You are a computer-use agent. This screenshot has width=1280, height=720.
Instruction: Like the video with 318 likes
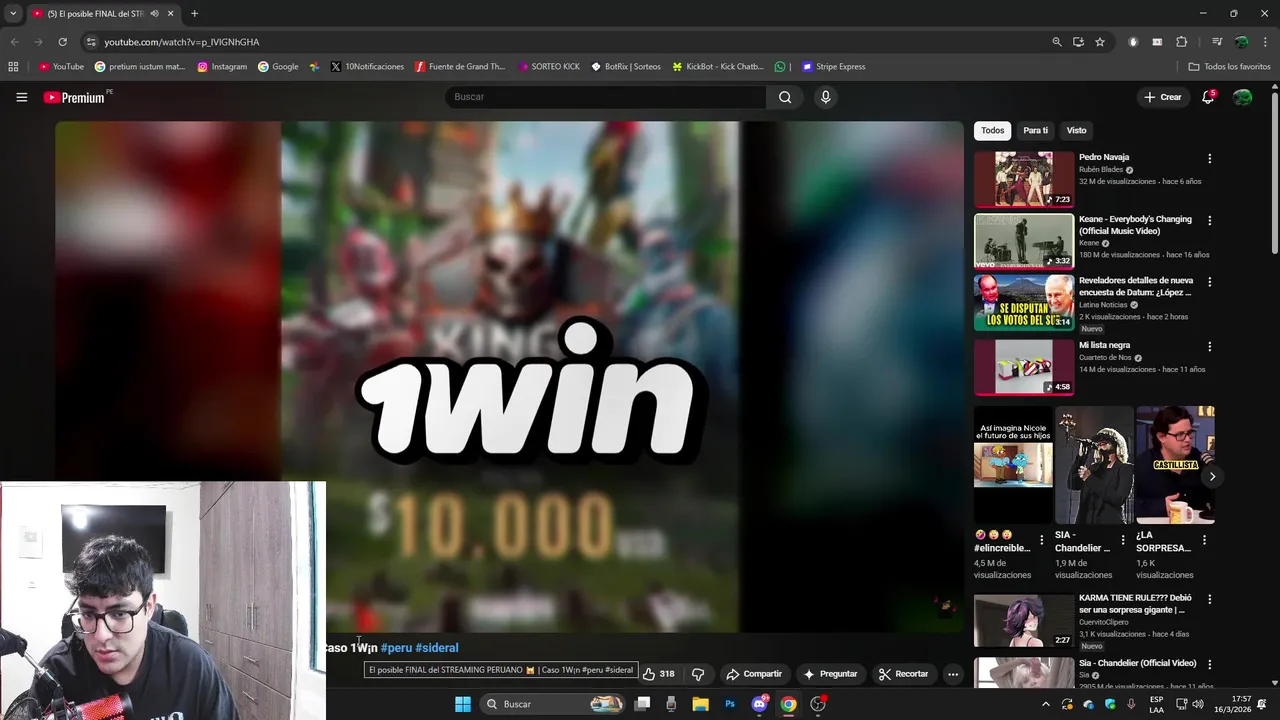tap(658, 674)
